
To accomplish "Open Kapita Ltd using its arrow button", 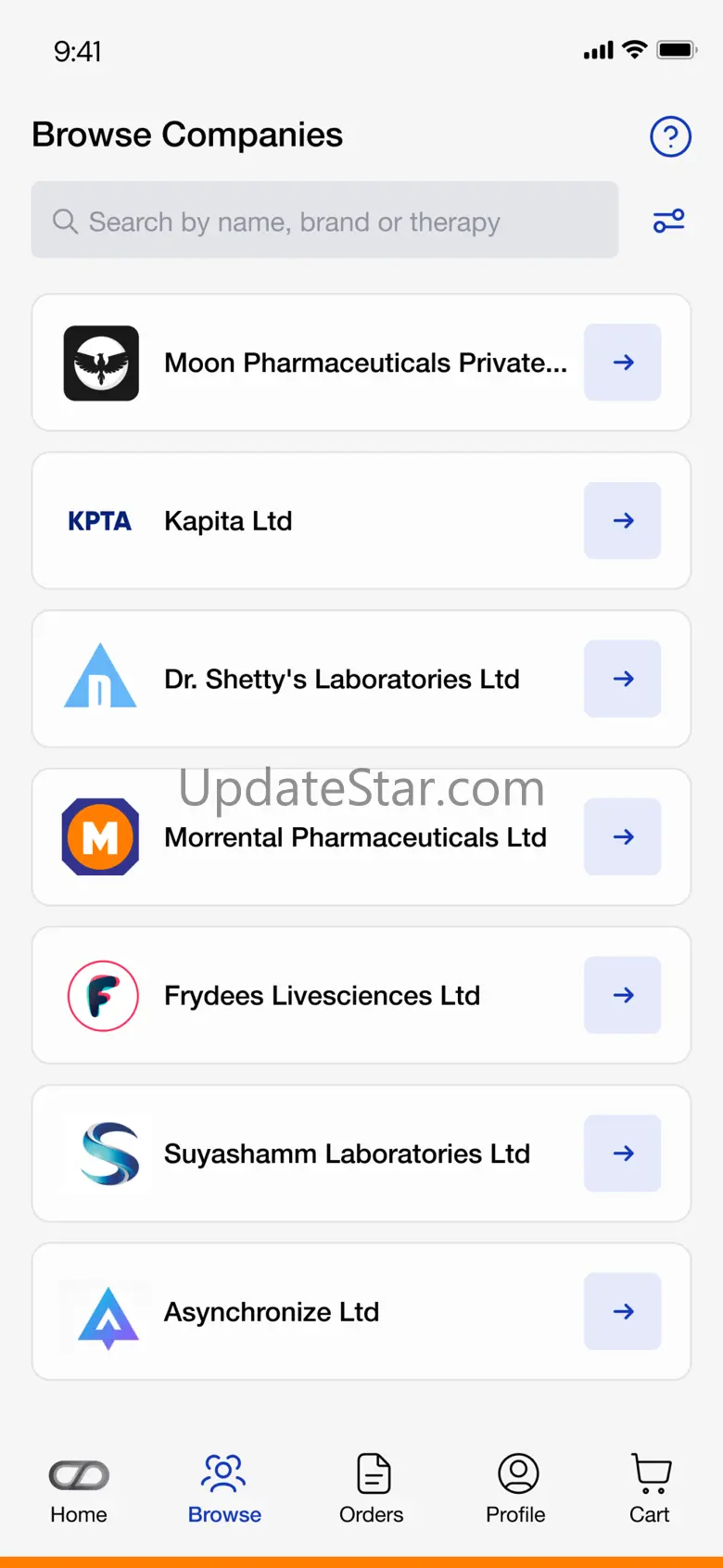I will pos(623,521).
